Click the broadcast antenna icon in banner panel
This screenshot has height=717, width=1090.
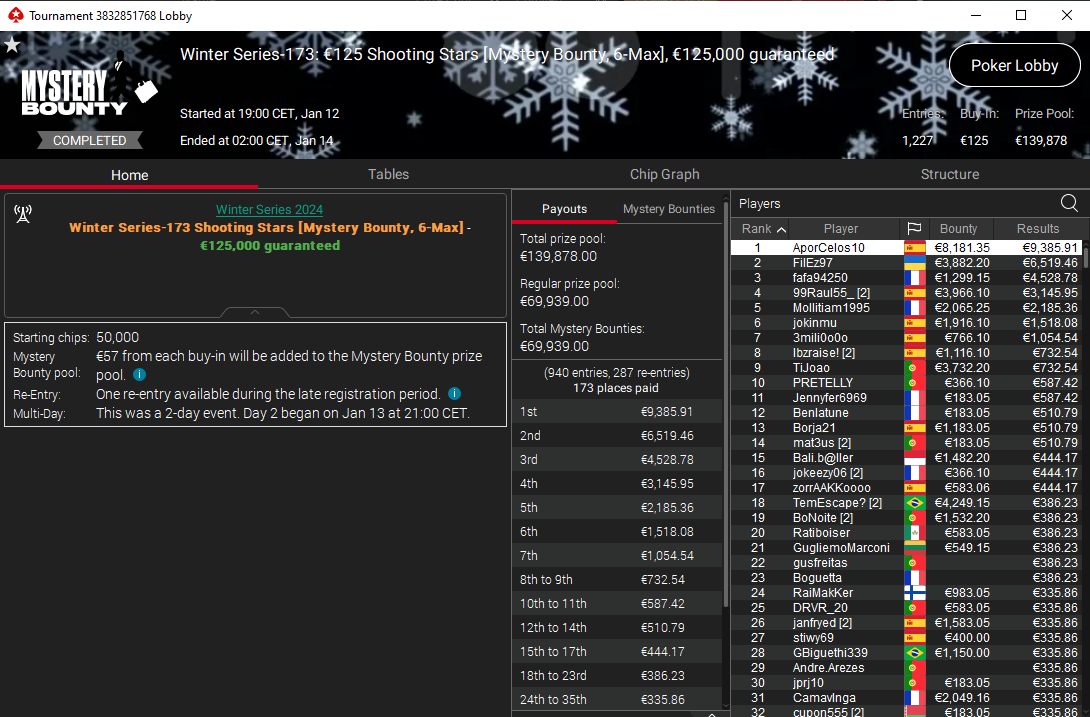click(x=23, y=214)
